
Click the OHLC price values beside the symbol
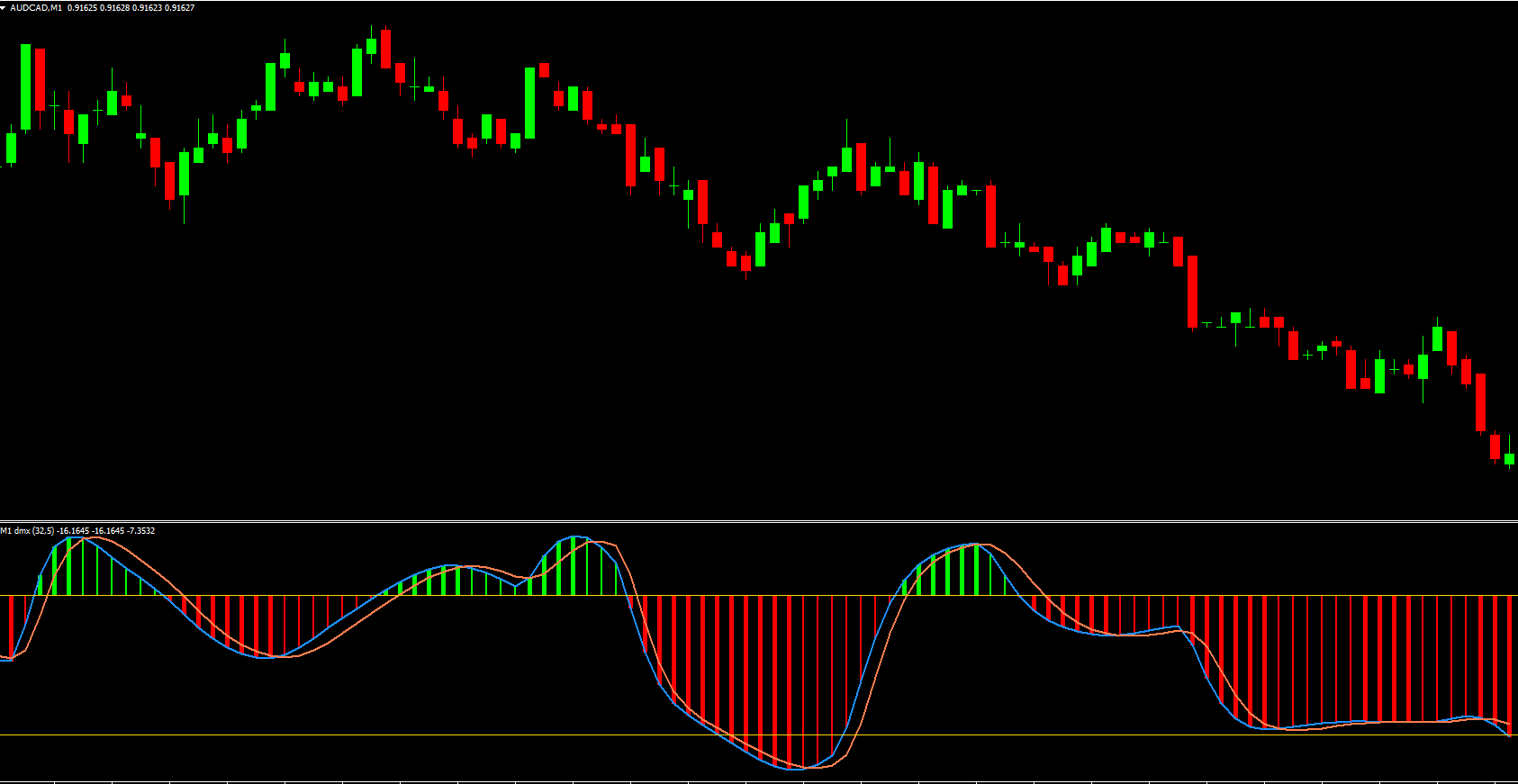(x=131, y=8)
